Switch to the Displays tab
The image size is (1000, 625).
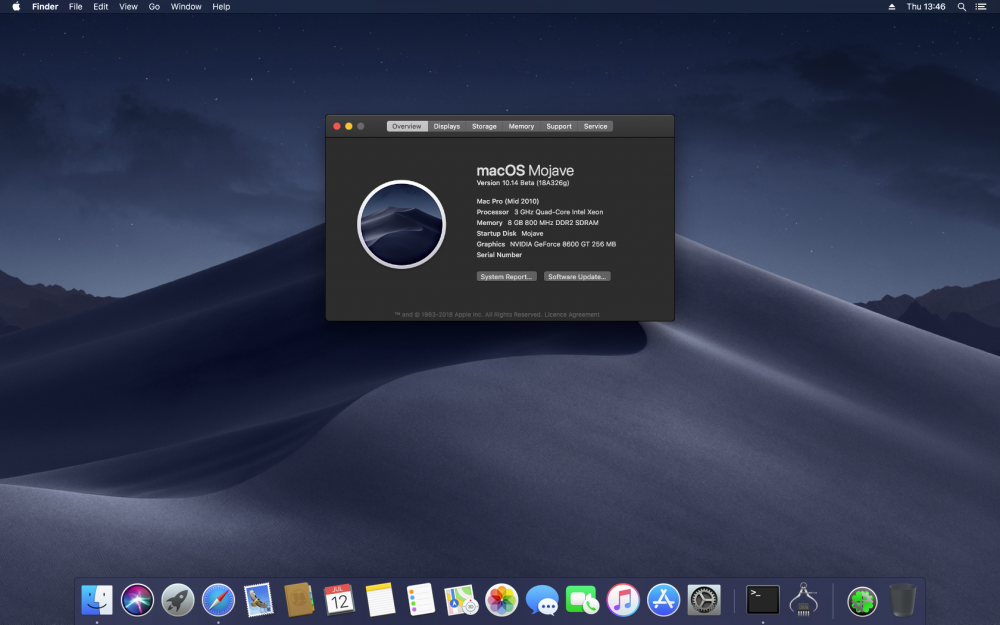446,126
